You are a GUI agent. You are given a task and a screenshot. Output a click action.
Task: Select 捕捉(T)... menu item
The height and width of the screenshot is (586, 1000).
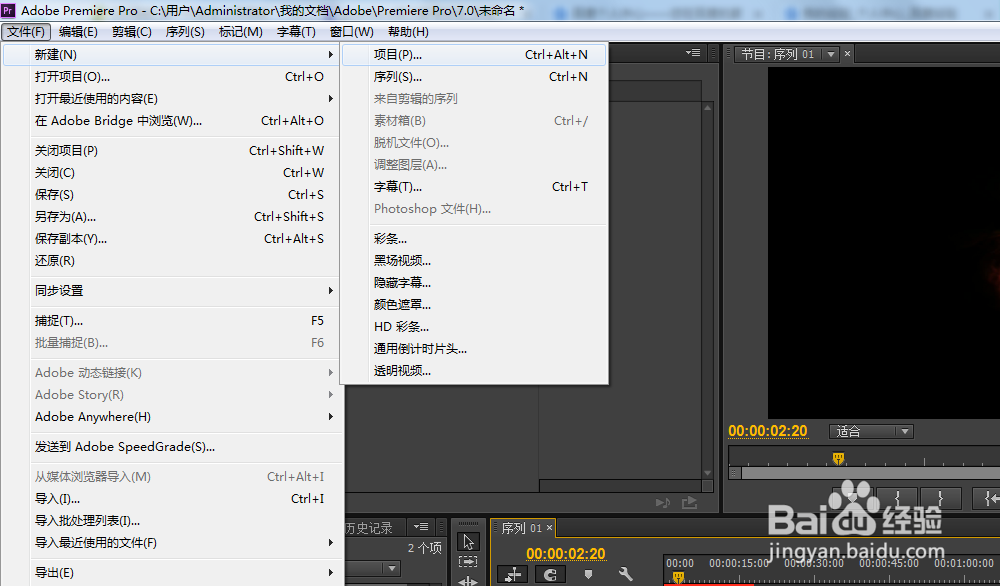click(x=171, y=321)
